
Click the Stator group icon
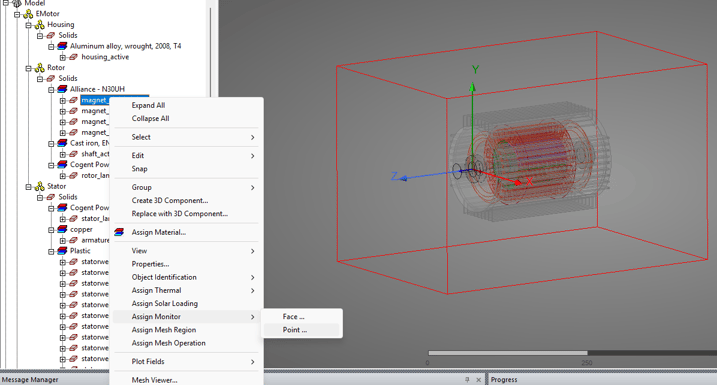[40, 187]
